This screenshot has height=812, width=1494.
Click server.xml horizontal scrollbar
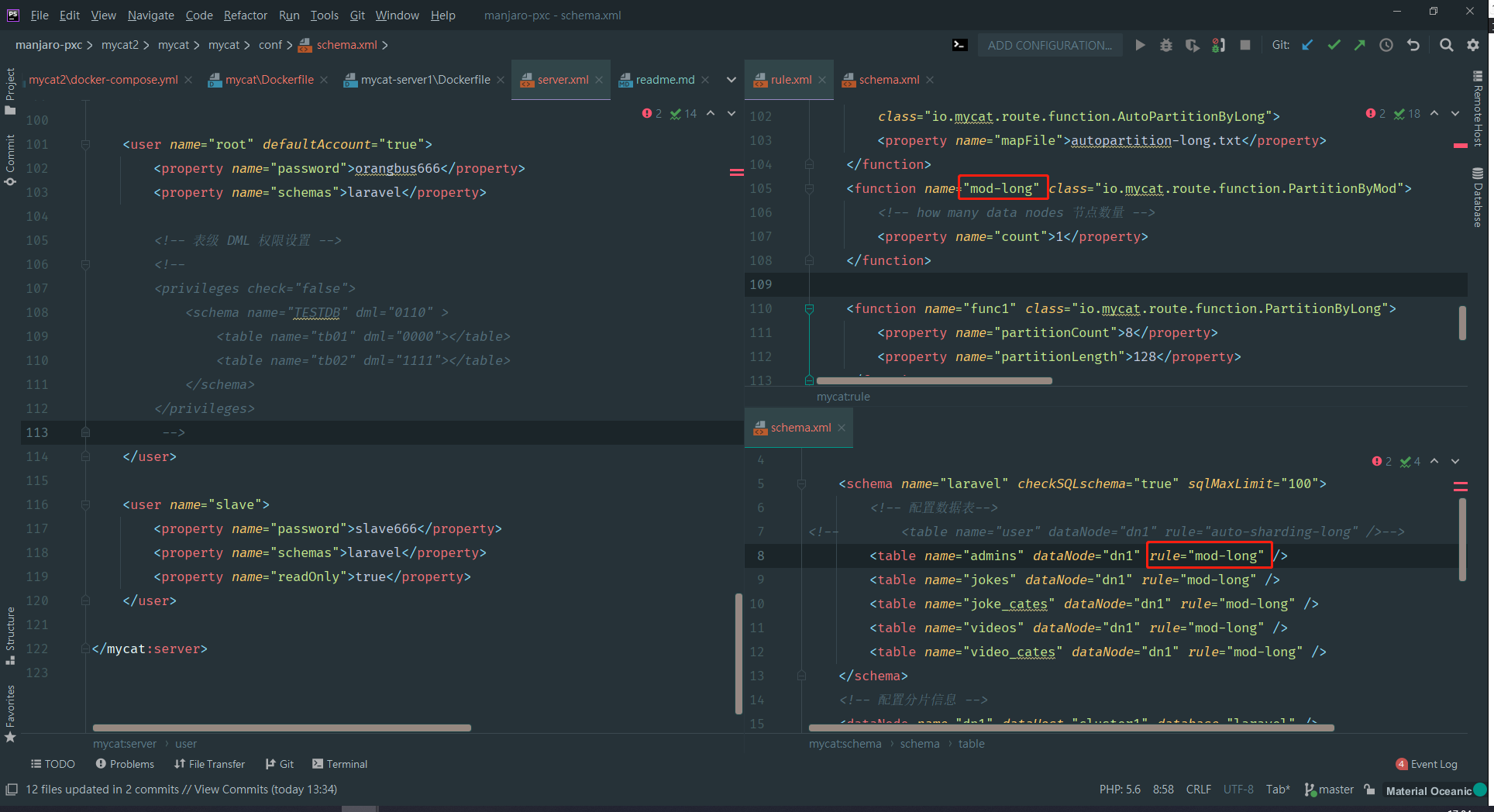281,728
